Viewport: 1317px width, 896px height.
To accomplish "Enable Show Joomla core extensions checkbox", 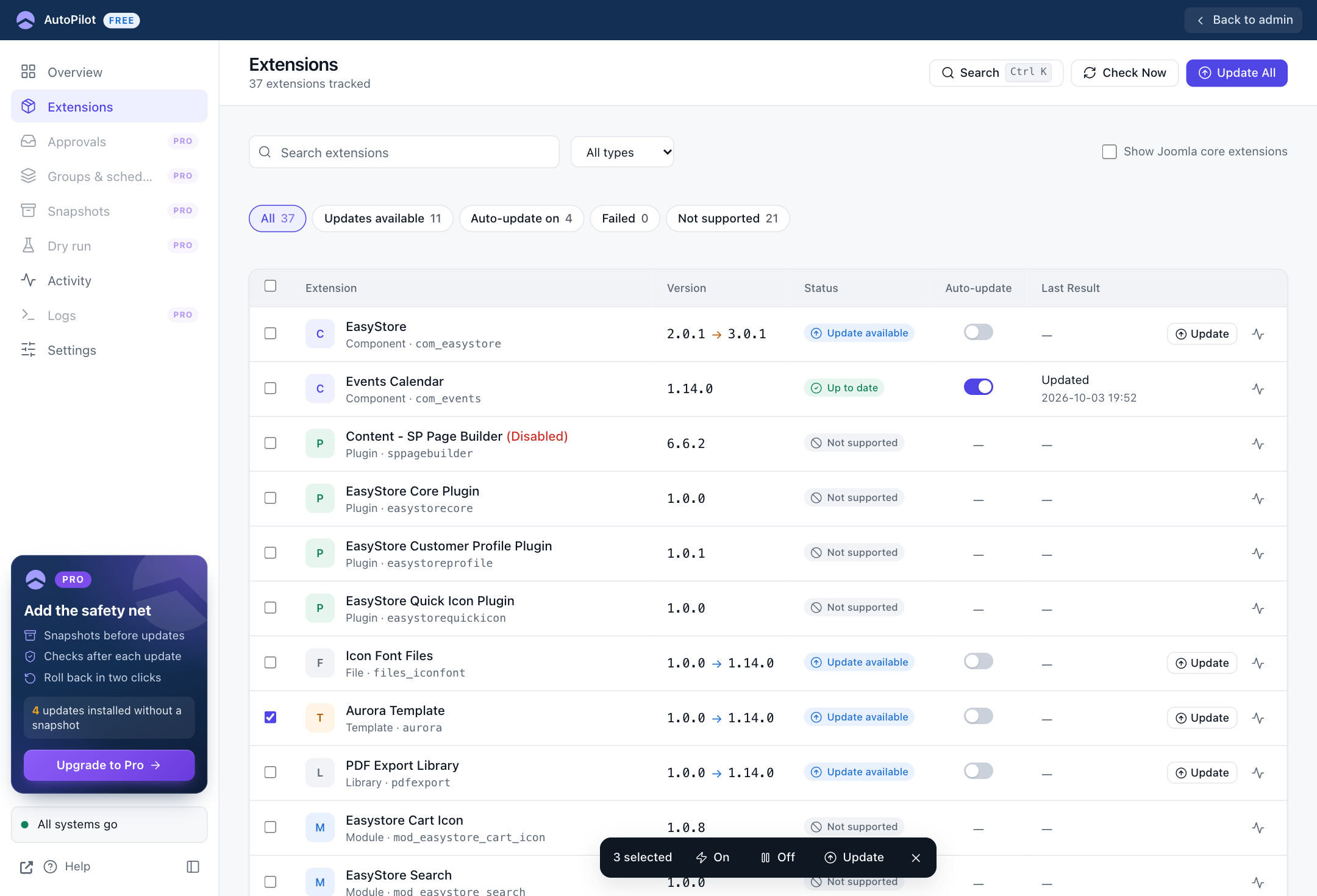I will [1109, 151].
